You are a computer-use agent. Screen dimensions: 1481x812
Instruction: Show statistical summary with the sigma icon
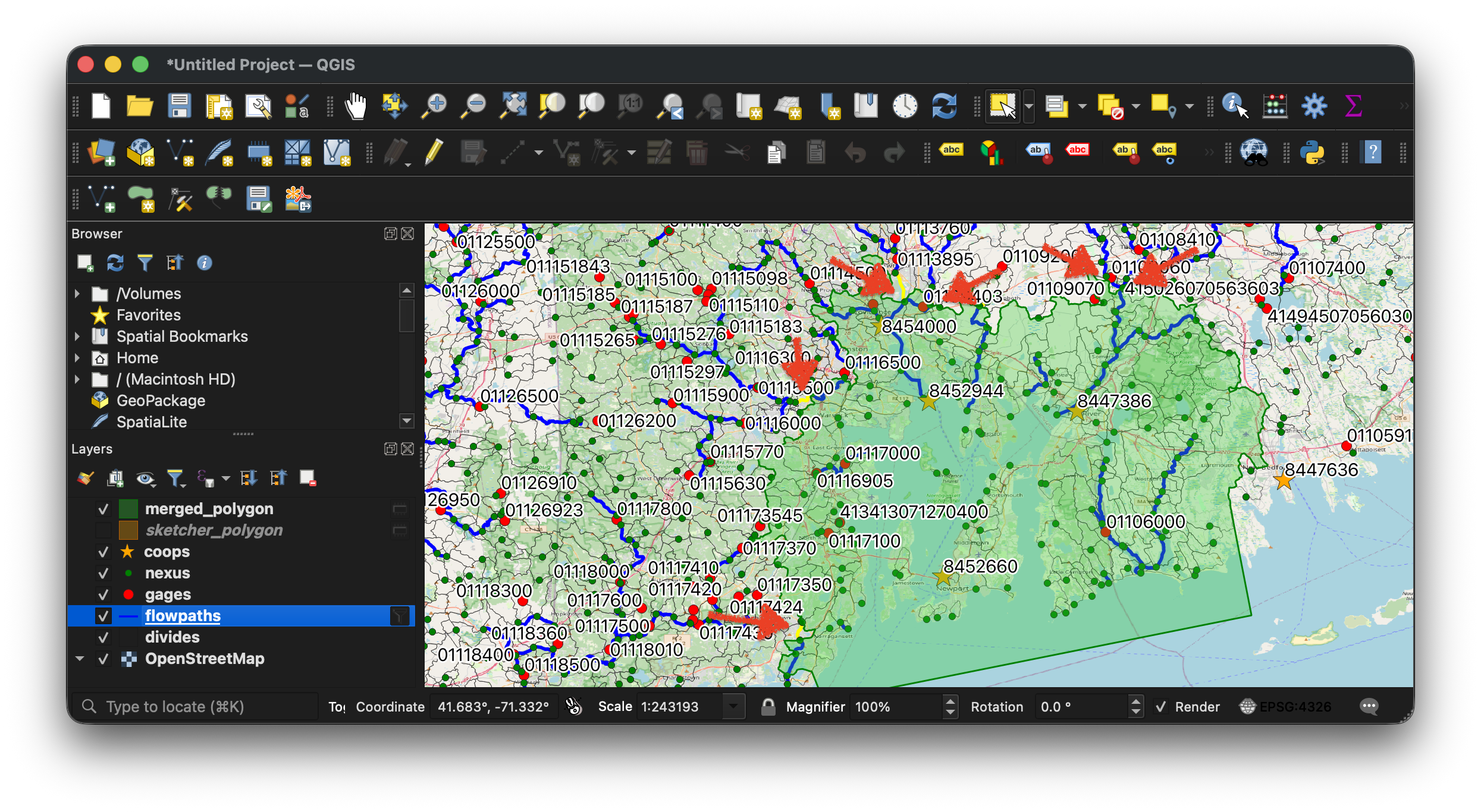(1354, 106)
